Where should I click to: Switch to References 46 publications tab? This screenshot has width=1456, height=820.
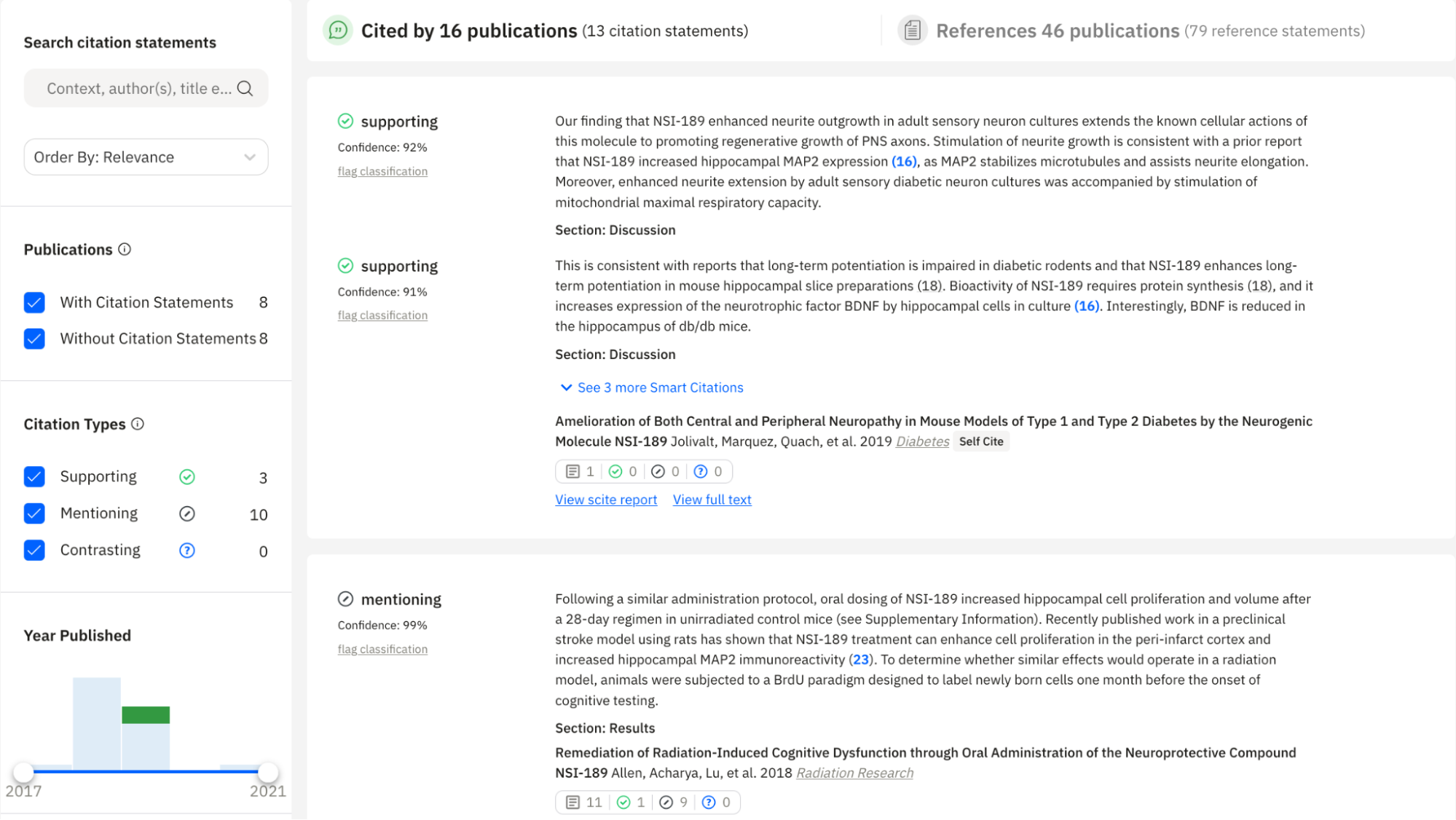[x=1058, y=31]
